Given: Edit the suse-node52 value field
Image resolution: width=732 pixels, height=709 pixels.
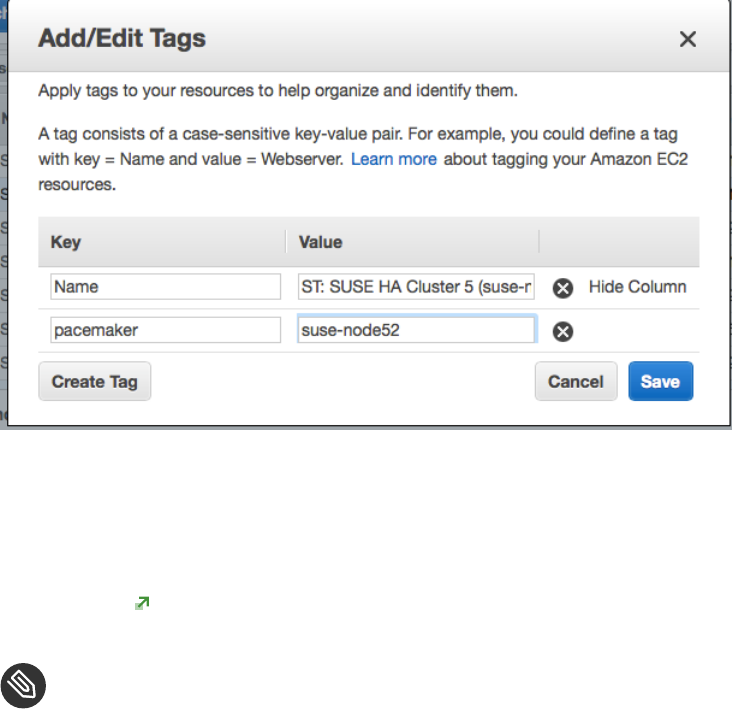Looking at the screenshot, I should tap(416, 330).
